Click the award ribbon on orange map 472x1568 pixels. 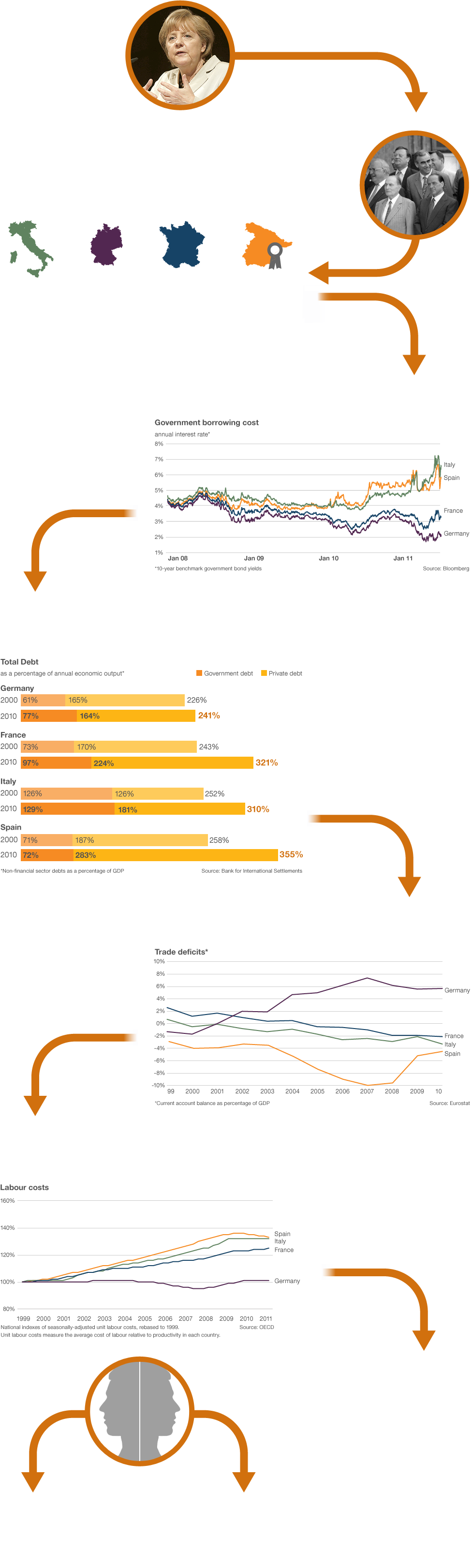[275, 255]
